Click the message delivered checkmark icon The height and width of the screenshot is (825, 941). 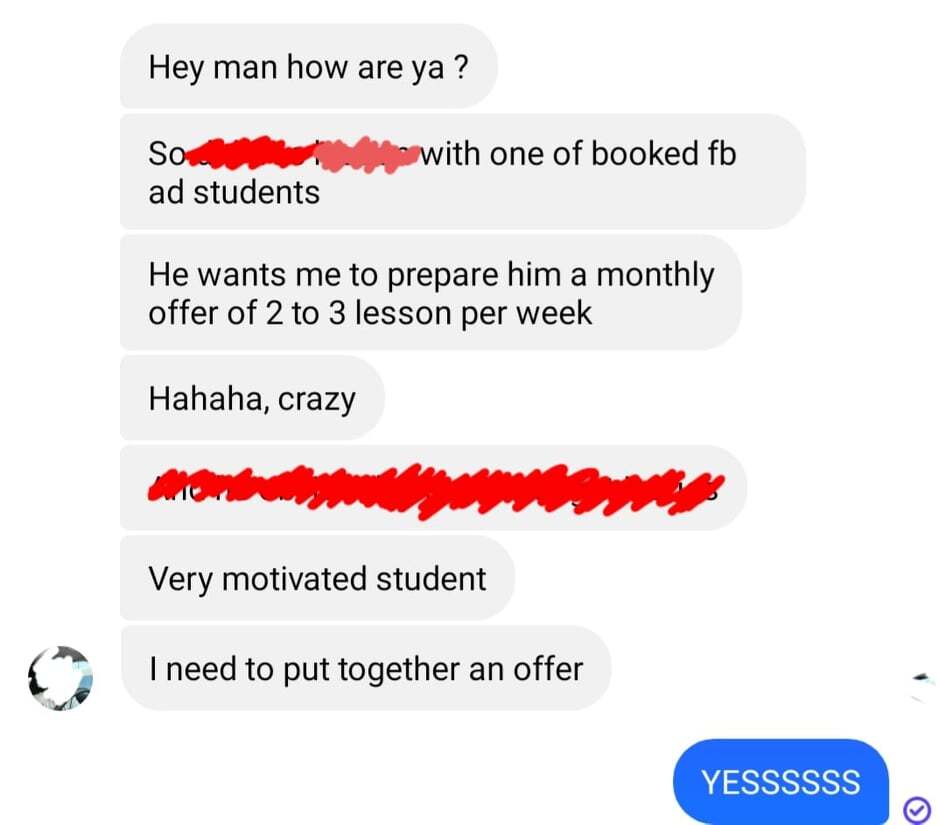tap(916, 810)
